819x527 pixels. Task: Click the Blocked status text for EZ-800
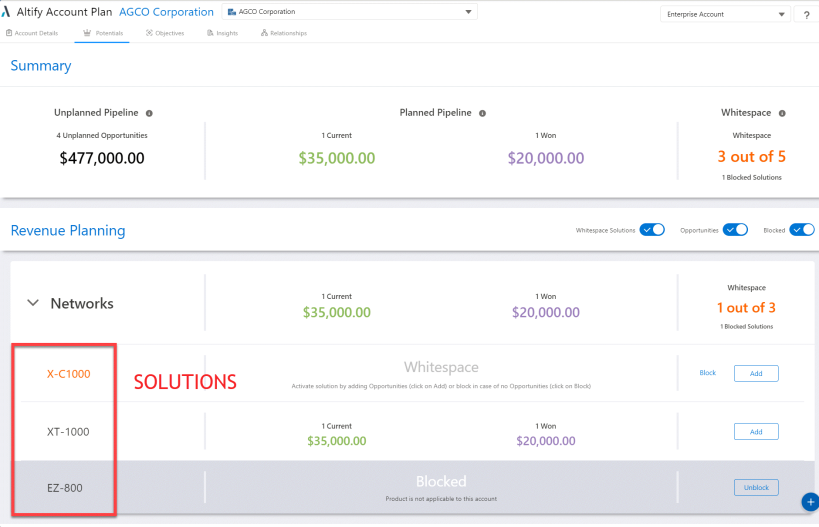441,482
